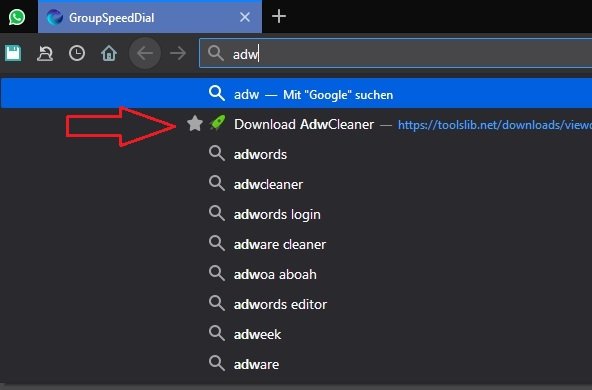The image size is (592, 390).
Task: Click magnifier icon beside 'adware cleaner'
Action: tap(217, 243)
